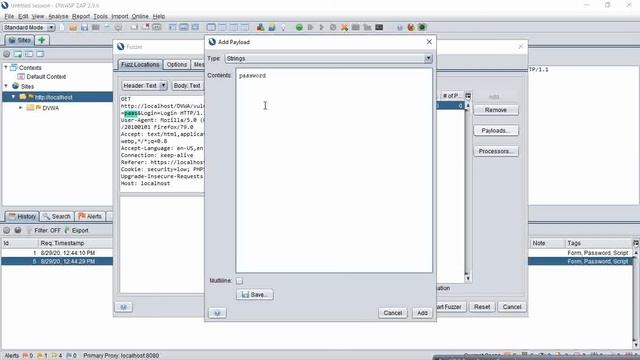Click the Export icon in History toolbar
640x360 pixels.
(x=67, y=230)
